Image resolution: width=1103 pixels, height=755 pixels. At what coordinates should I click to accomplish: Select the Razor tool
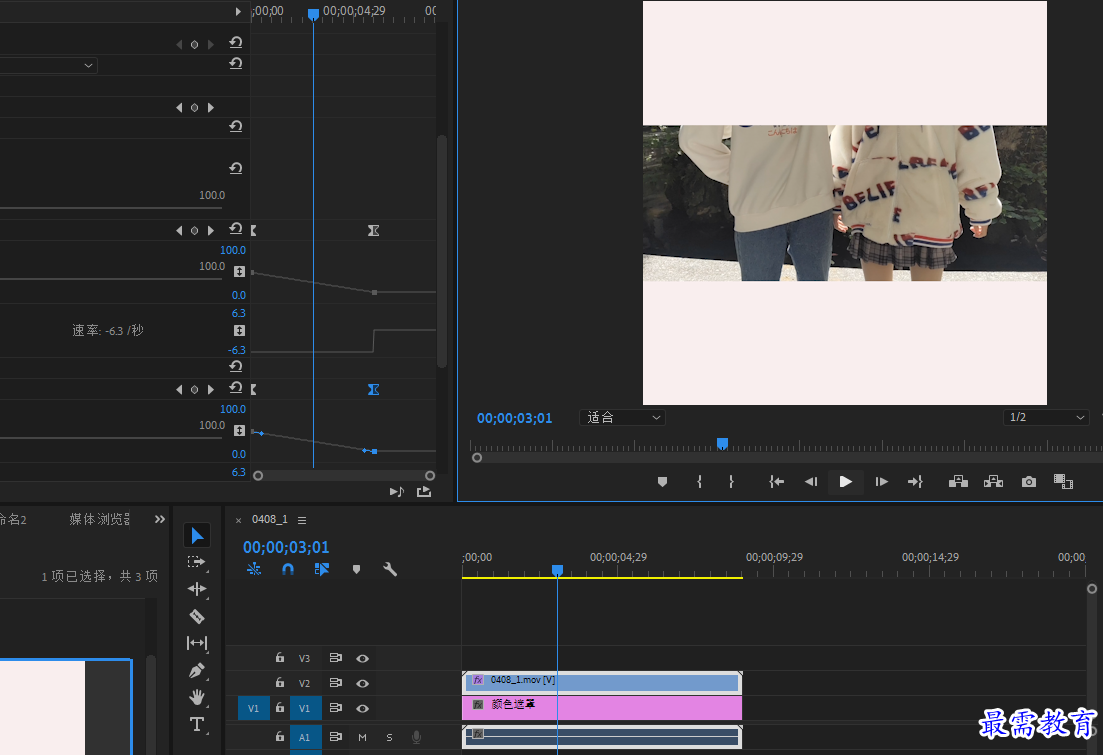(x=197, y=616)
